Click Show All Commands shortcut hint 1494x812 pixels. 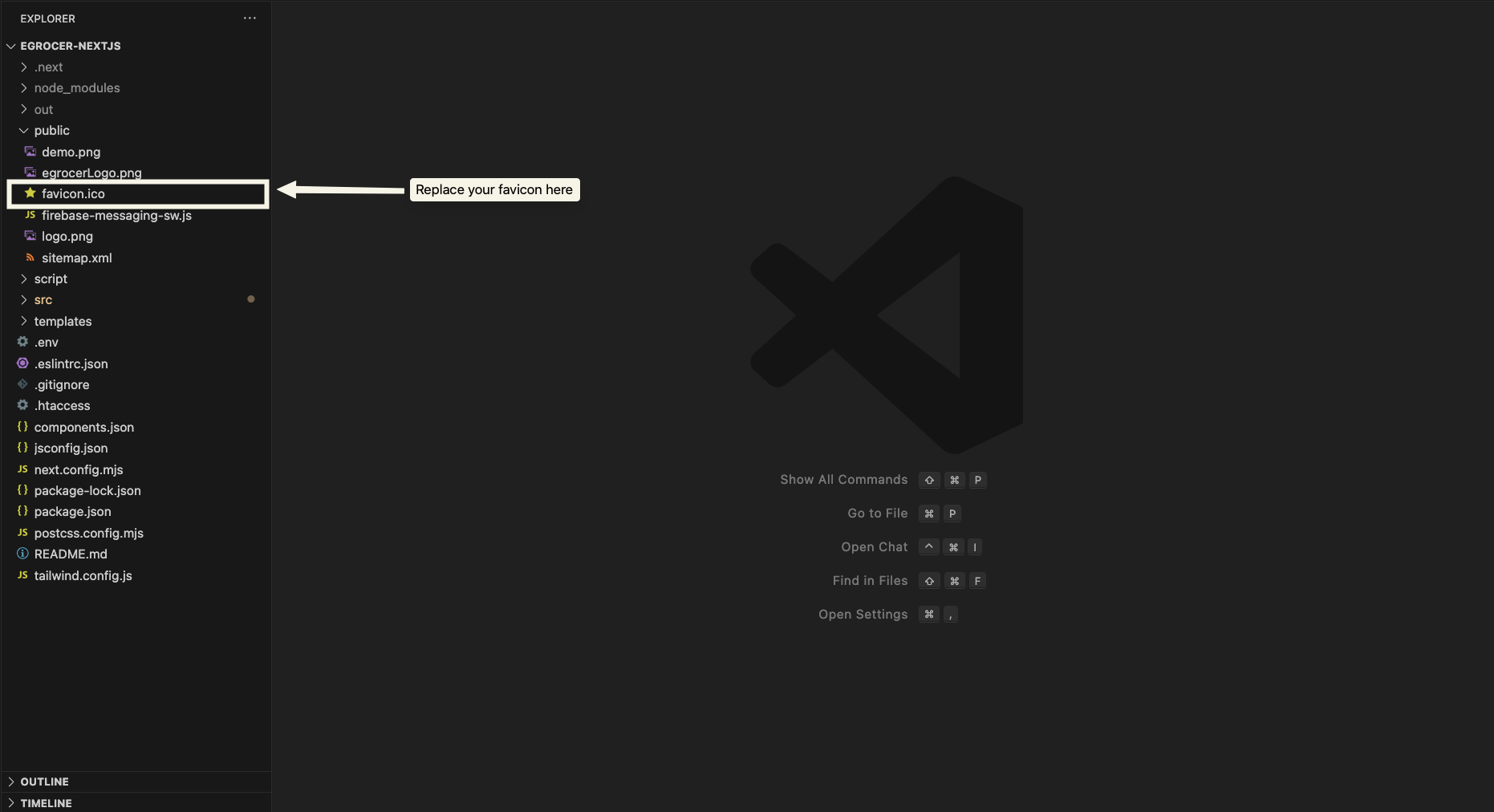pos(844,479)
